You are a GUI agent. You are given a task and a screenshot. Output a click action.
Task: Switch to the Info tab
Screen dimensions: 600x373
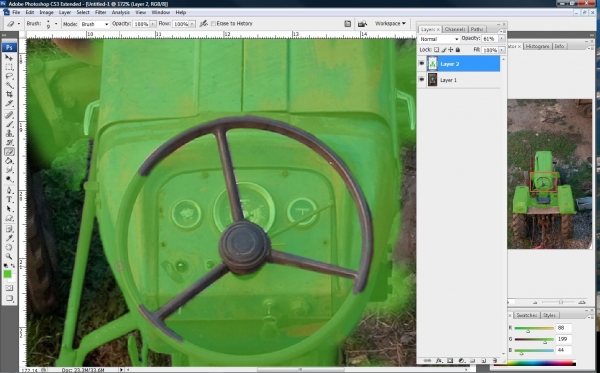559,46
